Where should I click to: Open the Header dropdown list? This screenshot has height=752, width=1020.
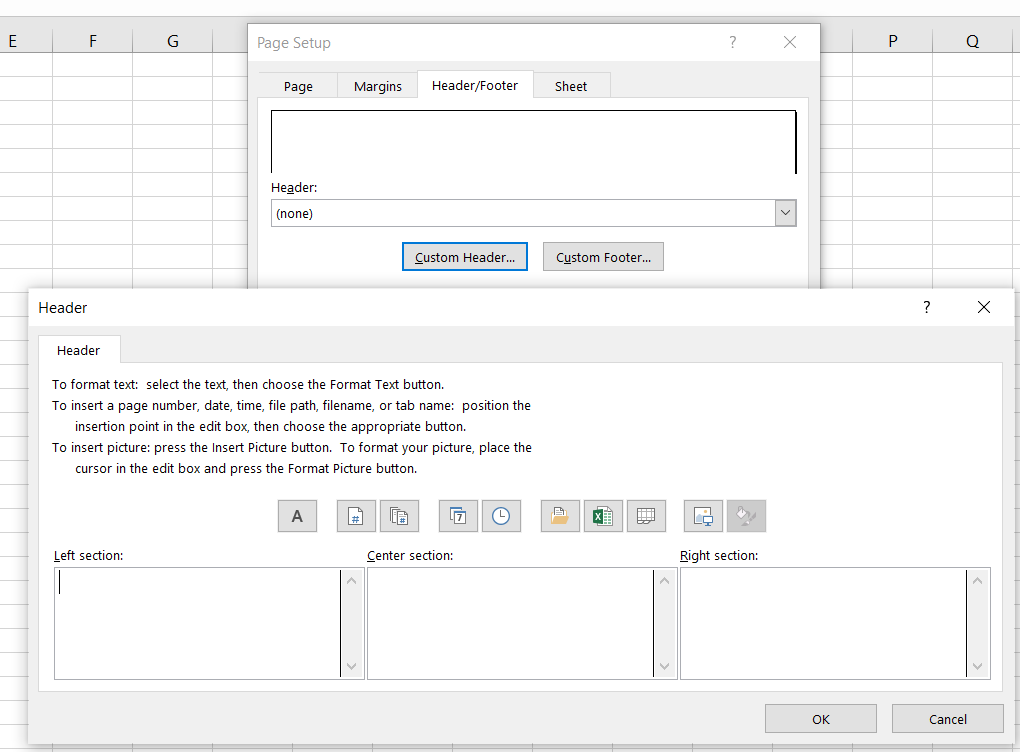pyautogui.click(x=785, y=213)
